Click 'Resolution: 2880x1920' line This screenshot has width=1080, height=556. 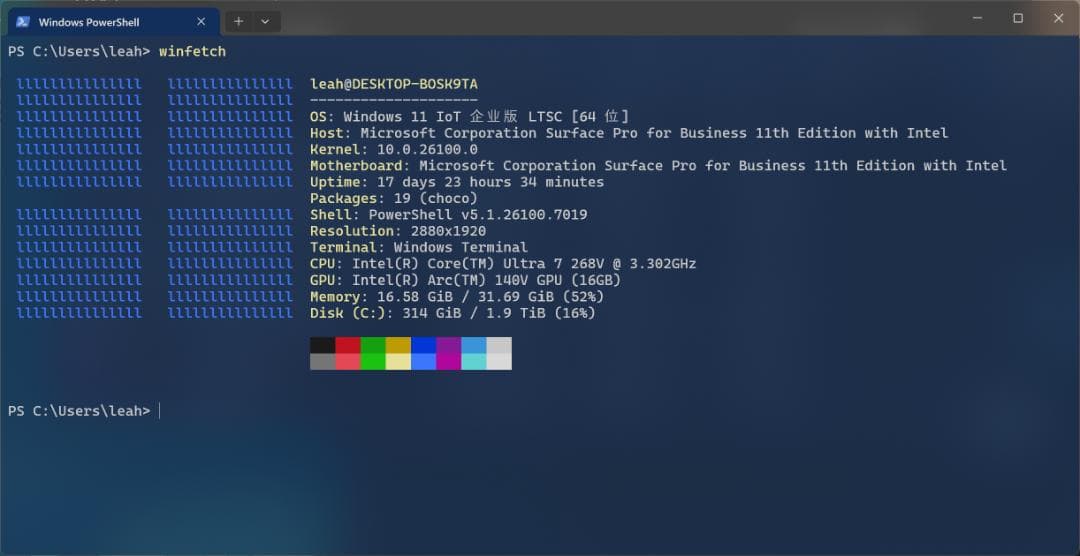pyautogui.click(x=398, y=231)
